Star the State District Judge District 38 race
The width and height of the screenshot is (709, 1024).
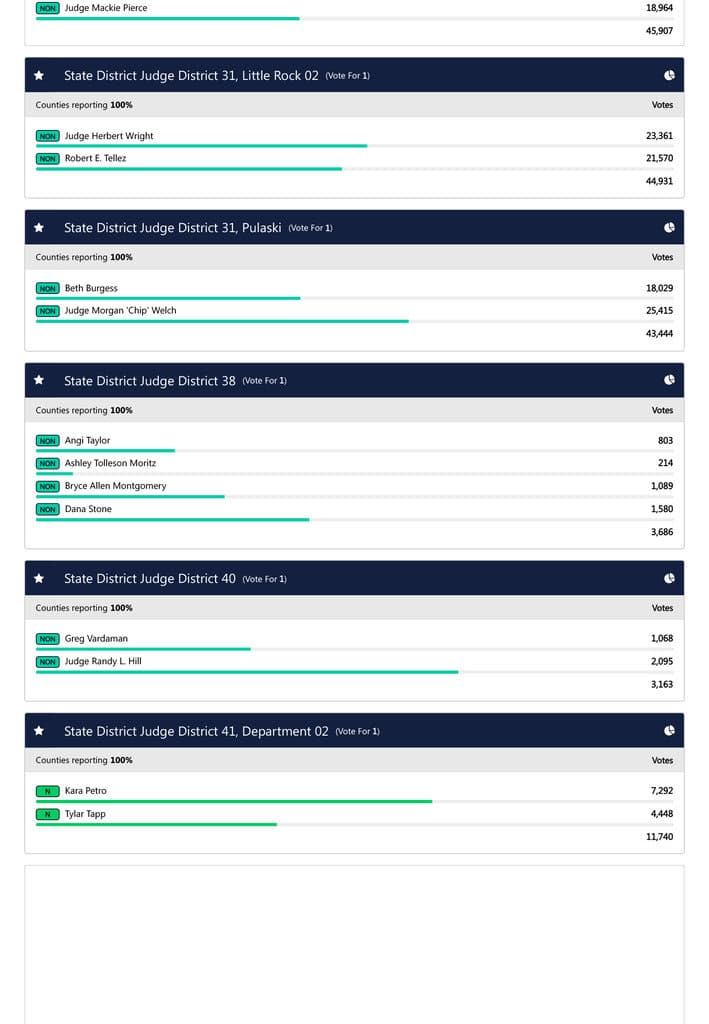pyautogui.click(x=39, y=380)
